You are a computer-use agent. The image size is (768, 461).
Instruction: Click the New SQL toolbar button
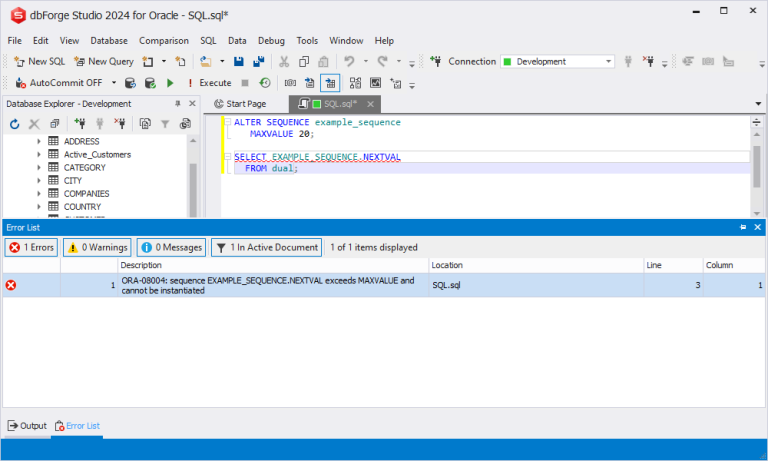[40, 61]
